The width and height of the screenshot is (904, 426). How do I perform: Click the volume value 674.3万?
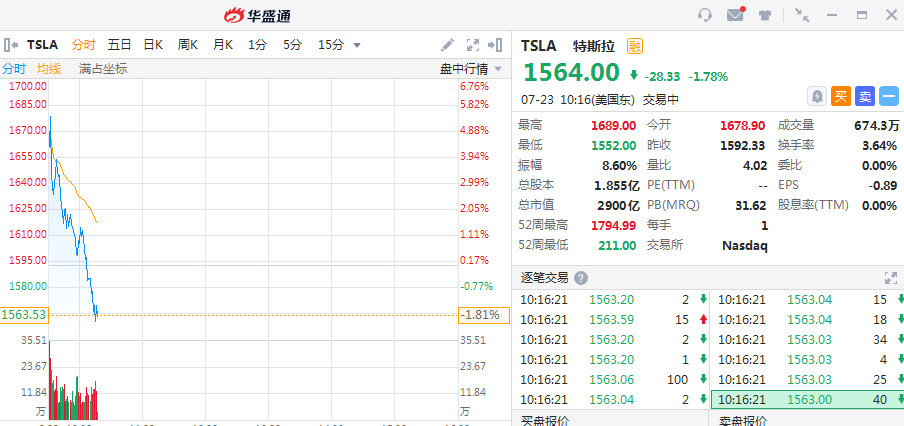tap(876, 126)
